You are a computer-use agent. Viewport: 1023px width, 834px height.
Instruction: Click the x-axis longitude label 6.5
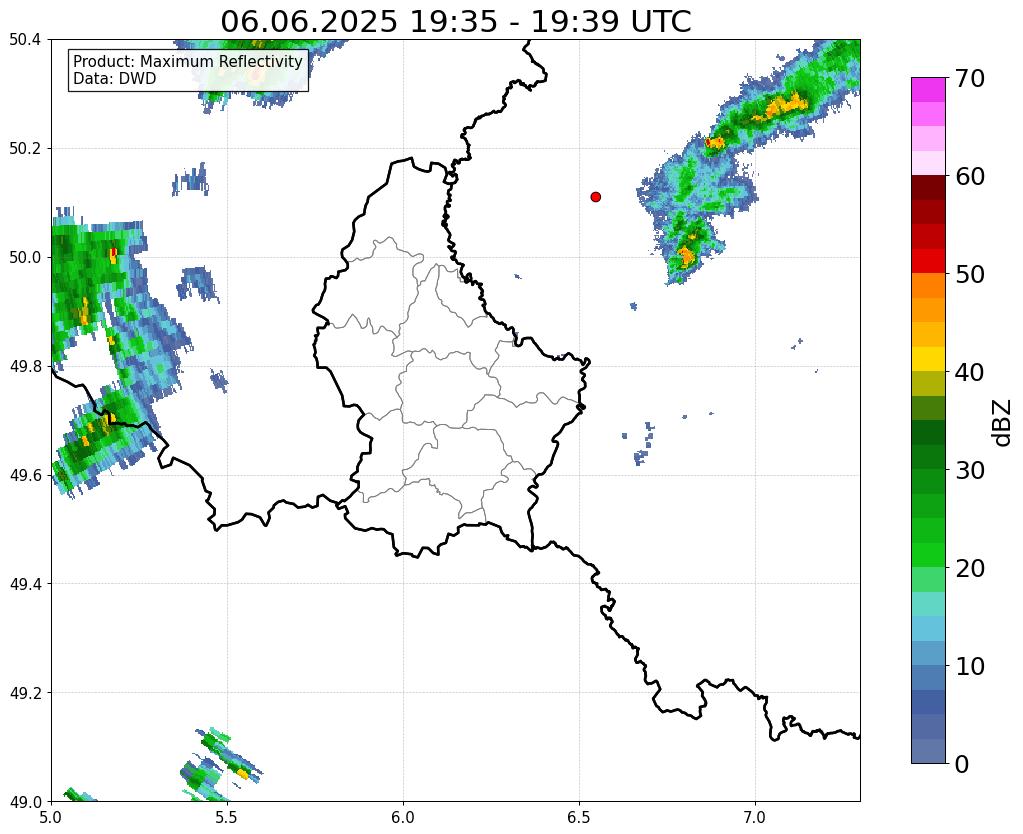[579, 817]
